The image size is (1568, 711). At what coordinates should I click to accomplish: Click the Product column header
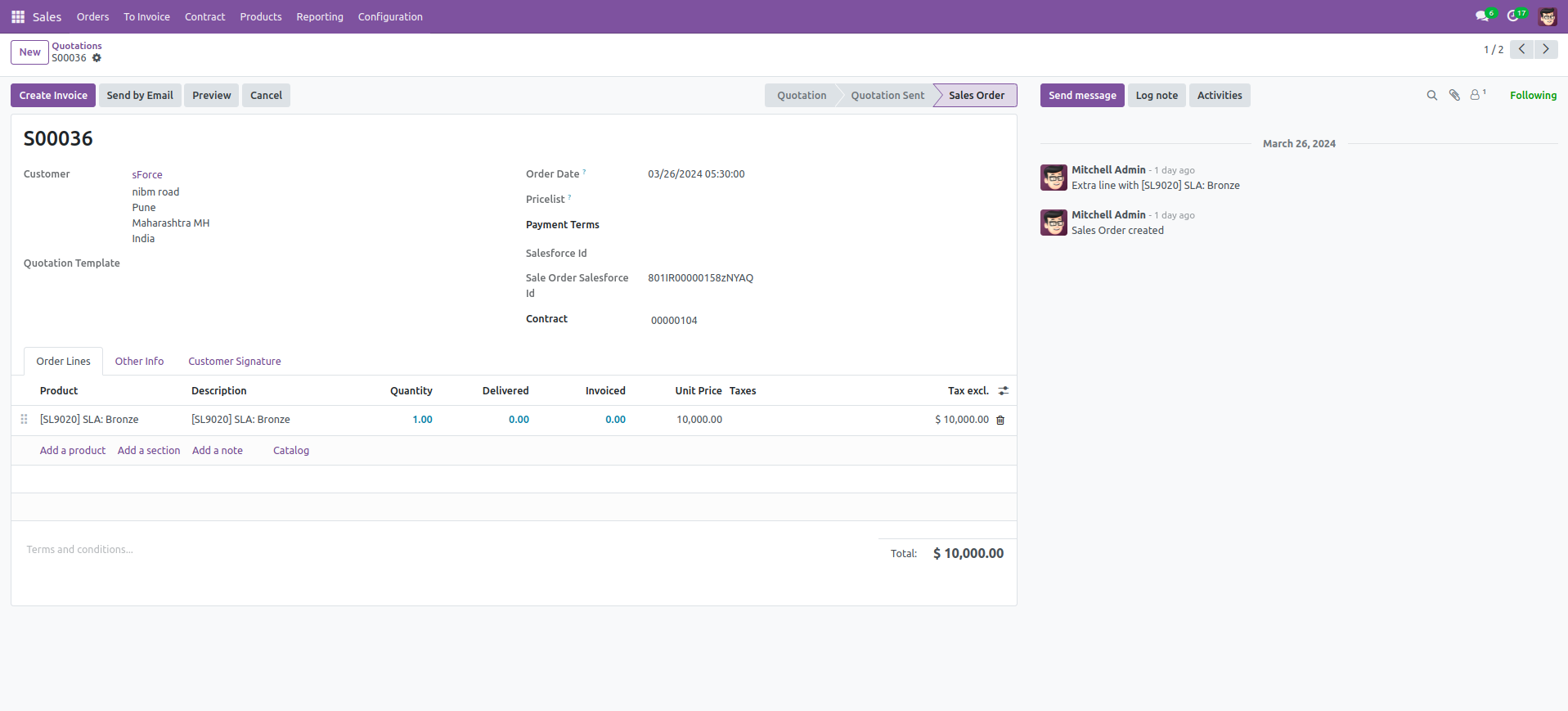click(59, 391)
